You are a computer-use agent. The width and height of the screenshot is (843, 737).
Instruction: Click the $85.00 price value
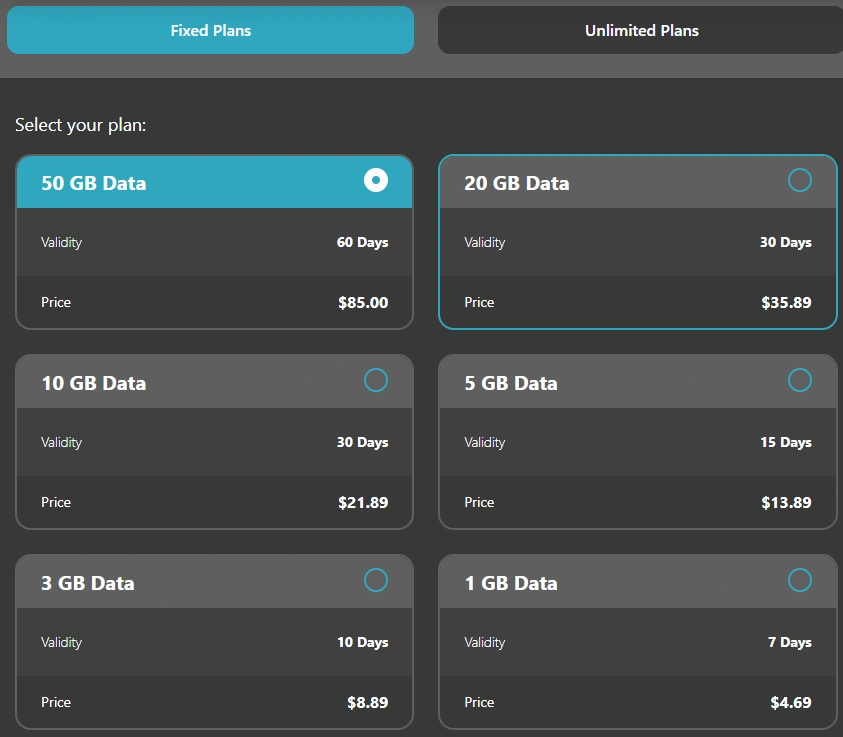[363, 302]
